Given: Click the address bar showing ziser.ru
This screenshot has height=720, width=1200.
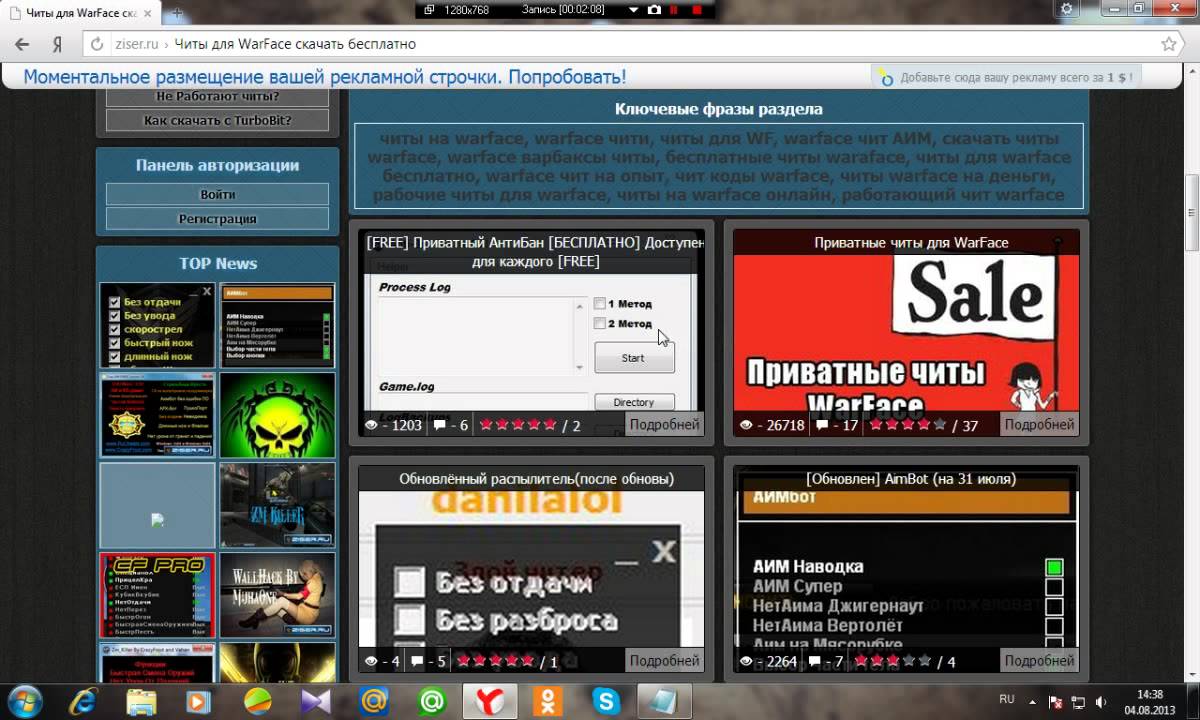Looking at the screenshot, I should (x=620, y=44).
